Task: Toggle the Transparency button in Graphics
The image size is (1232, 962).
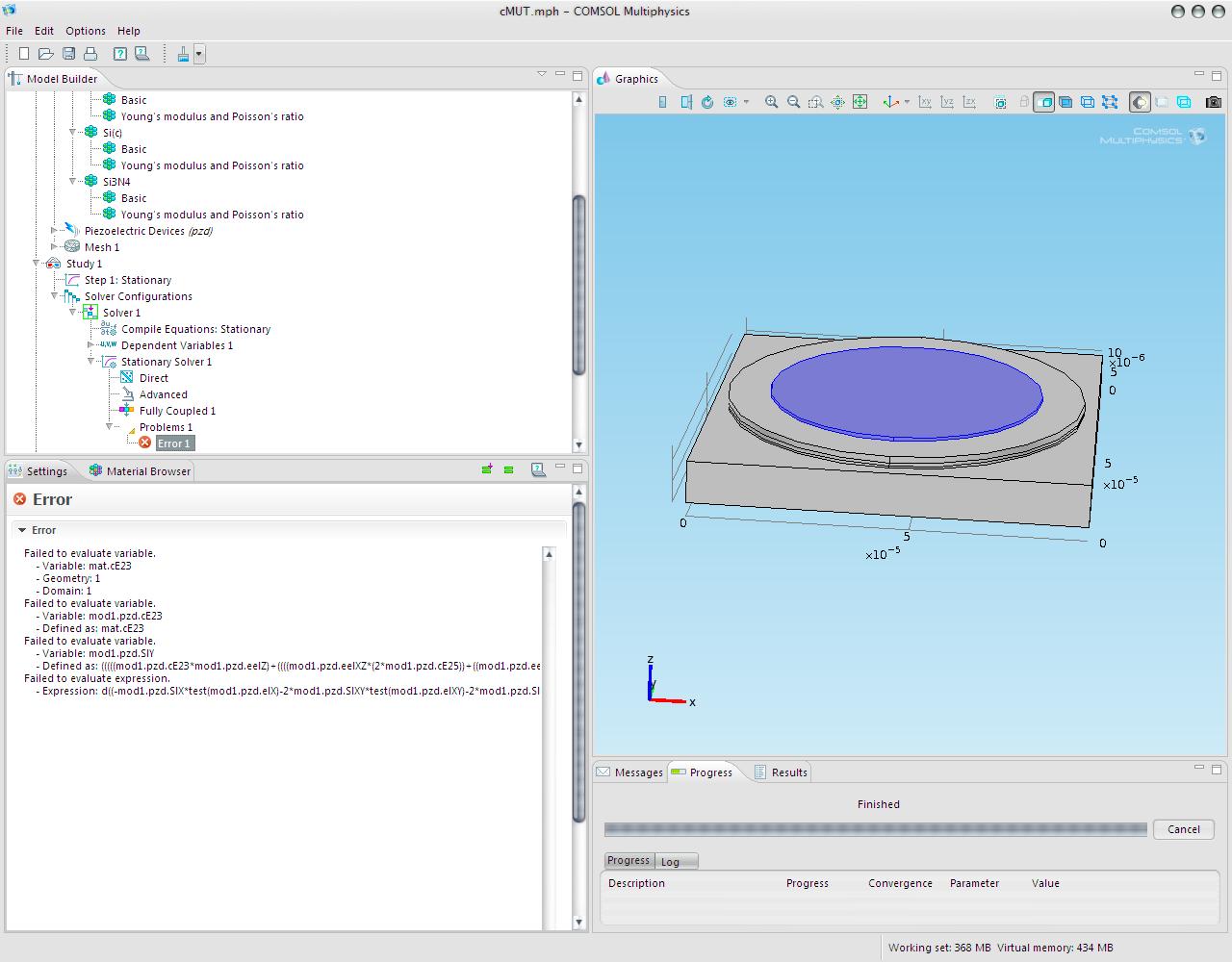Action: point(1162,102)
